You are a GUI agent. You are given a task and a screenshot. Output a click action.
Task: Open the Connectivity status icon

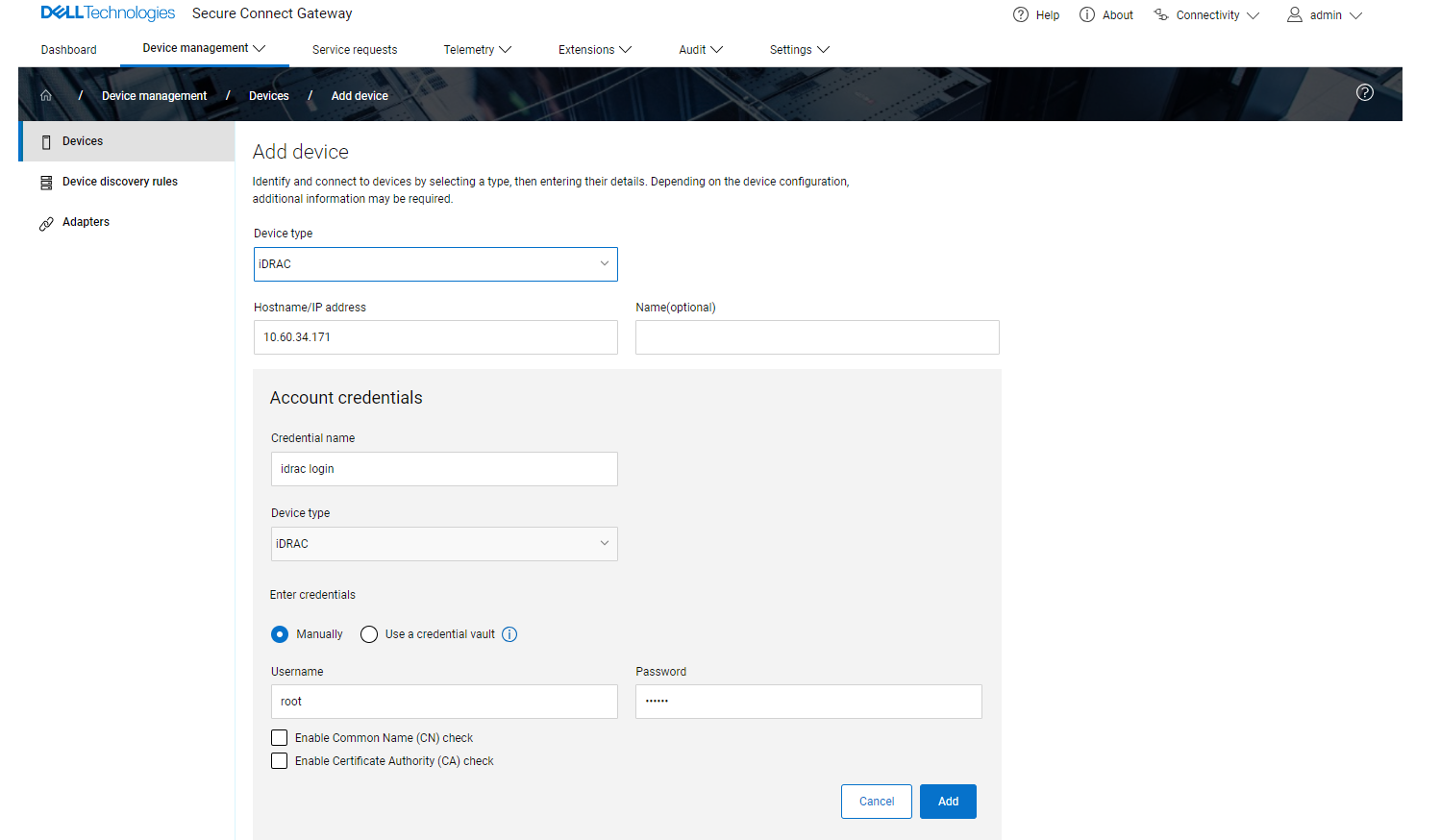[1161, 14]
